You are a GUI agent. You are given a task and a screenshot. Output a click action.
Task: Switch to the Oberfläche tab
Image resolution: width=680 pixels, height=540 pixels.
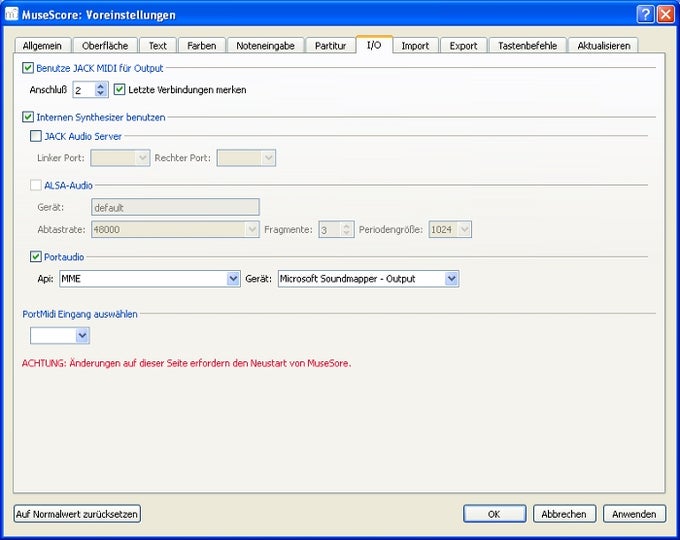[x=105, y=46]
